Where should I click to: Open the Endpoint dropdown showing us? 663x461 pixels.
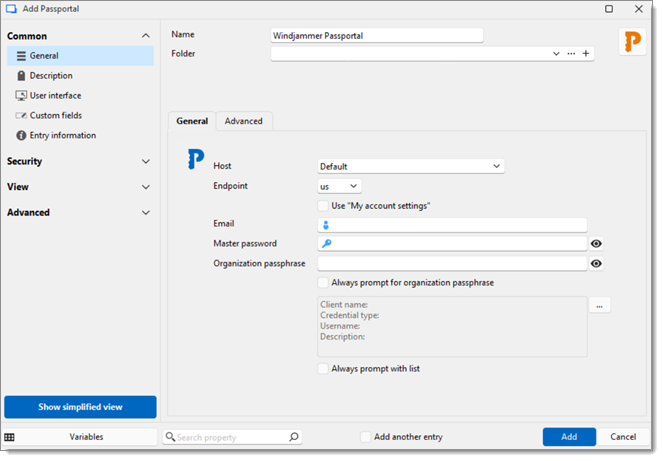[x=340, y=186]
